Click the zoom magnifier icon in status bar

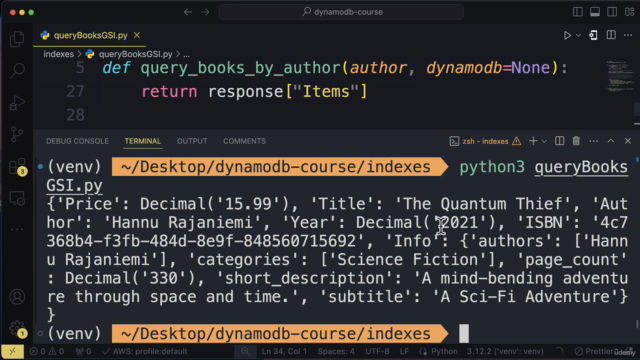pyautogui.click(x=245, y=351)
